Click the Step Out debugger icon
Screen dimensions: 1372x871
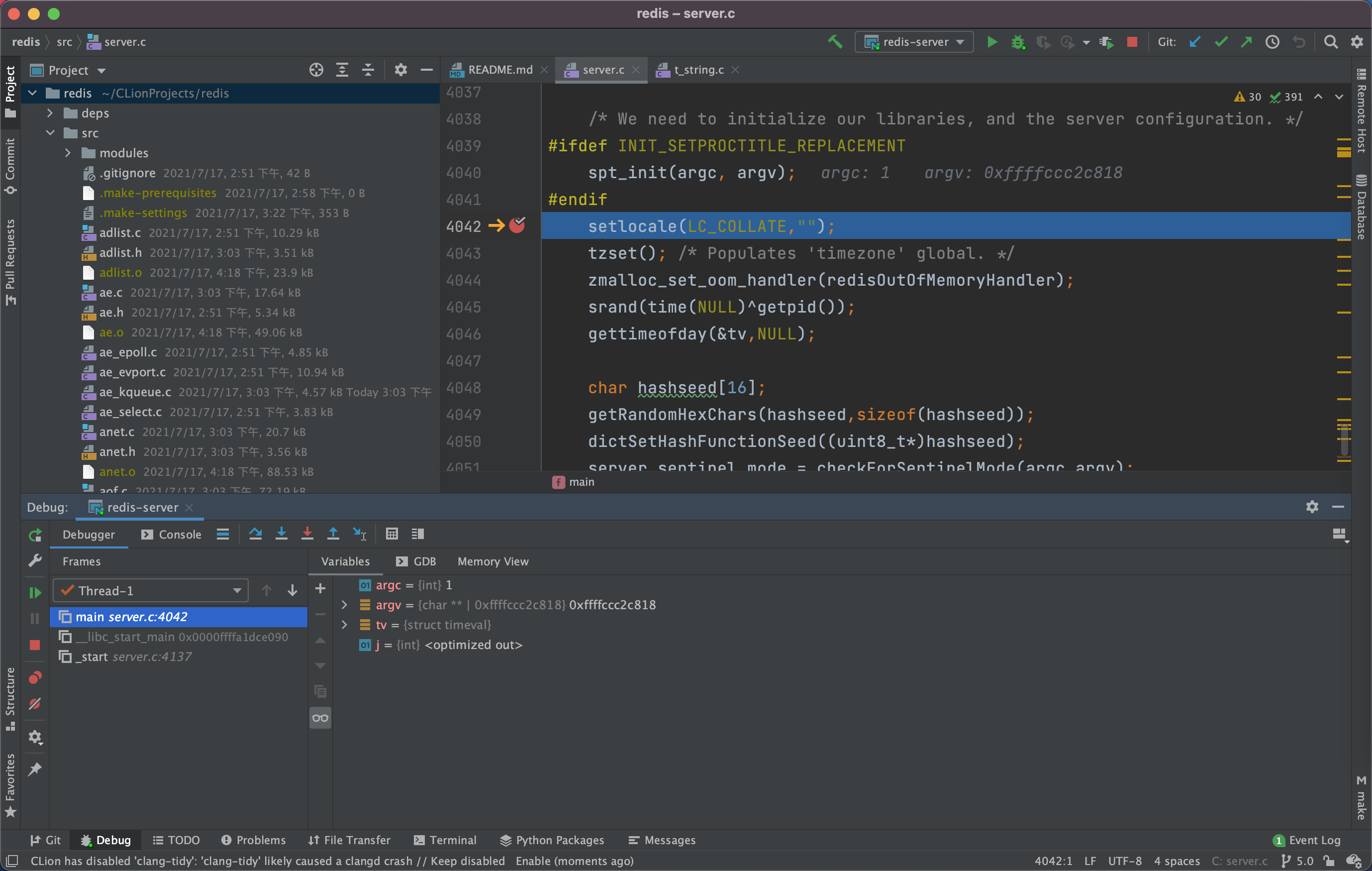coord(333,534)
